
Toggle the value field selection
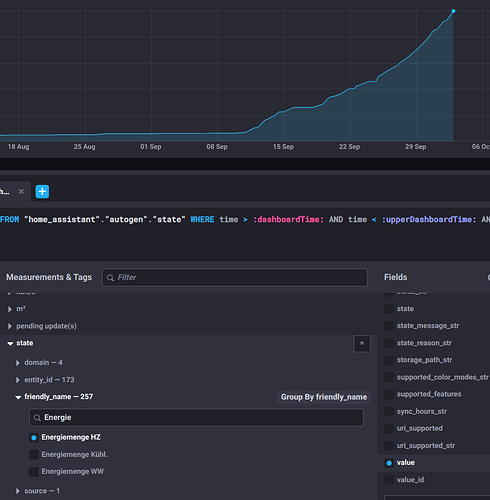tap(389, 463)
